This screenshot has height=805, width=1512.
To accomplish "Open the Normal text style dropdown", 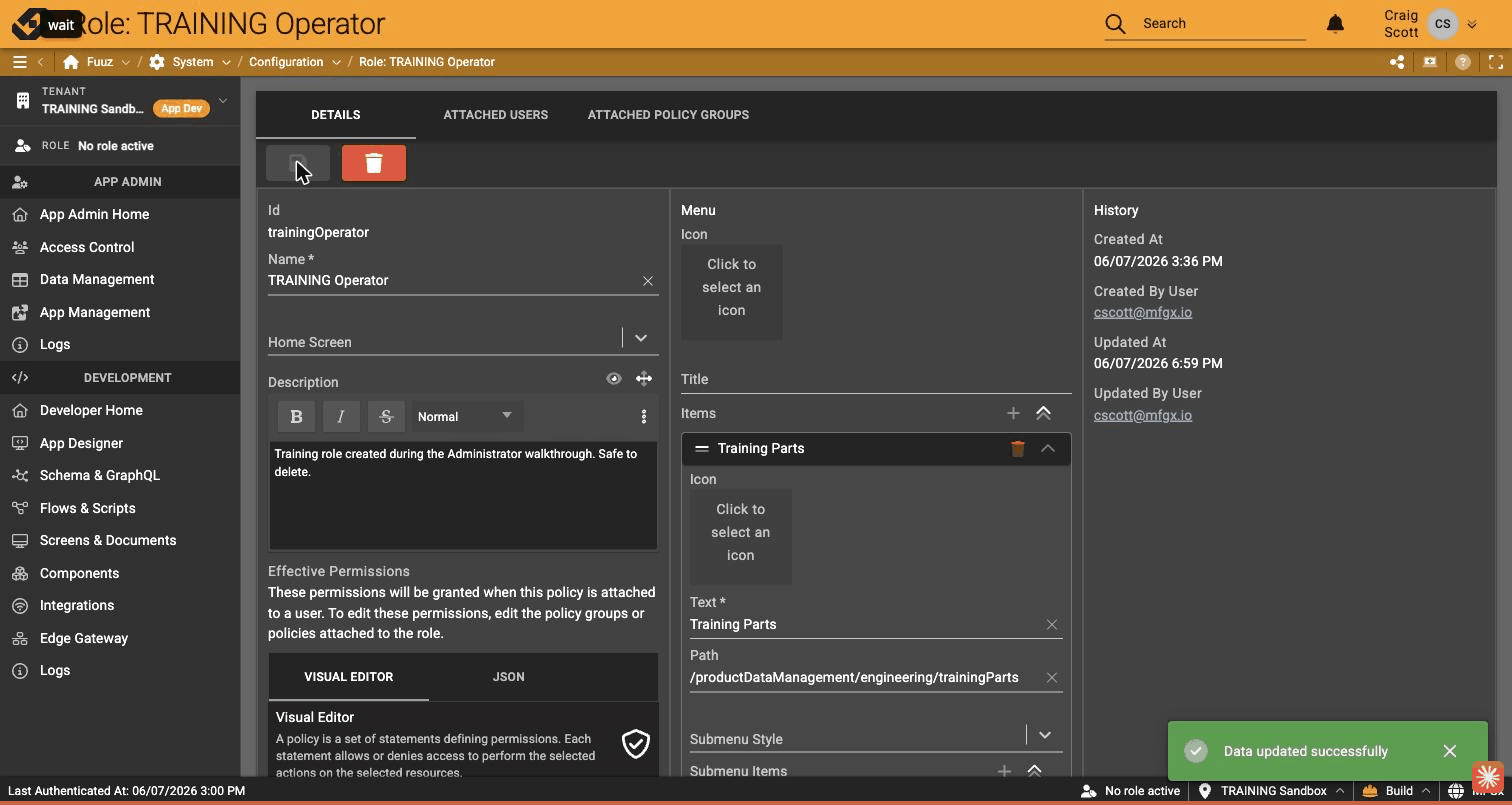I will (x=466, y=416).
